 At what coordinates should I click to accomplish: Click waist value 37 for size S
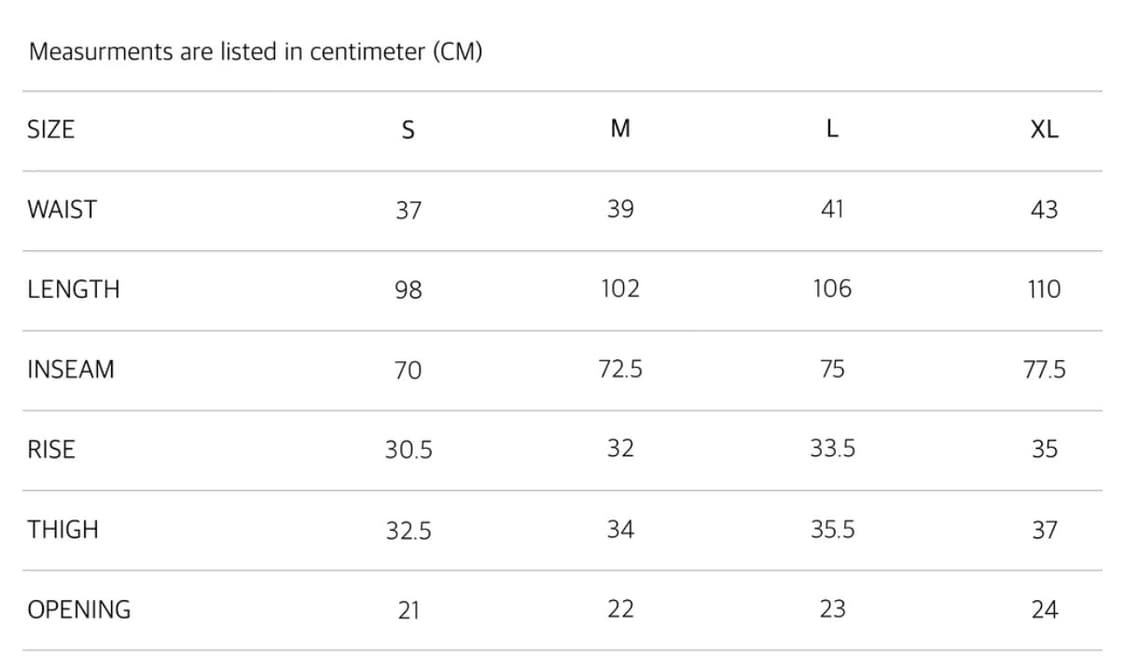408,210
